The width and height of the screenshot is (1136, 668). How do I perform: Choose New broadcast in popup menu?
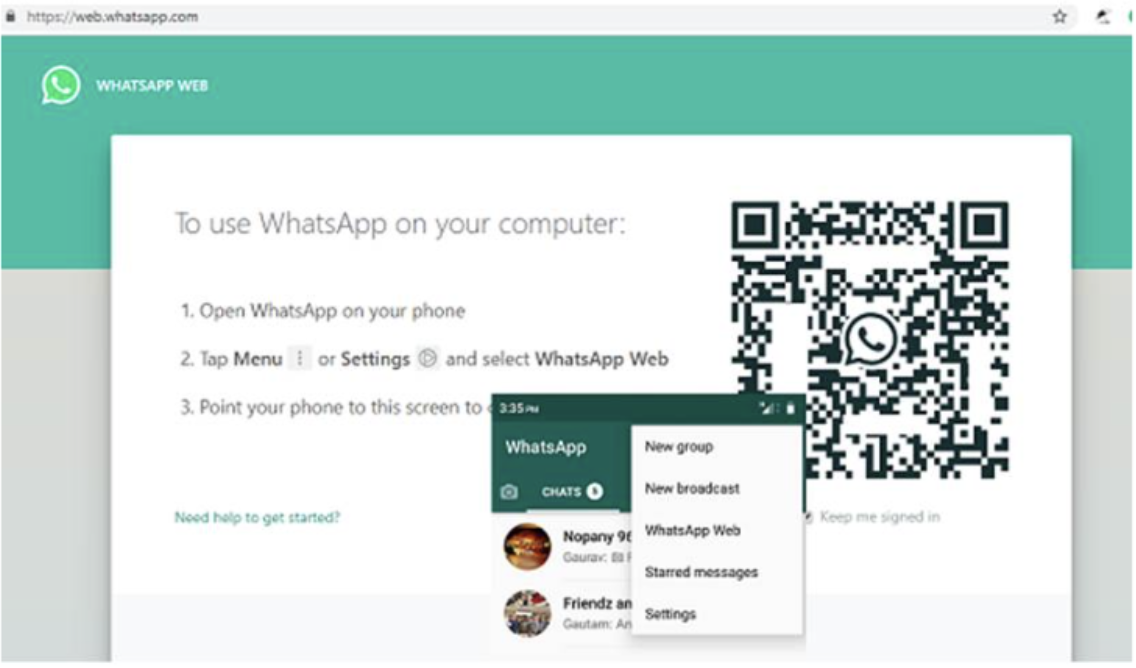click(692, 488)
